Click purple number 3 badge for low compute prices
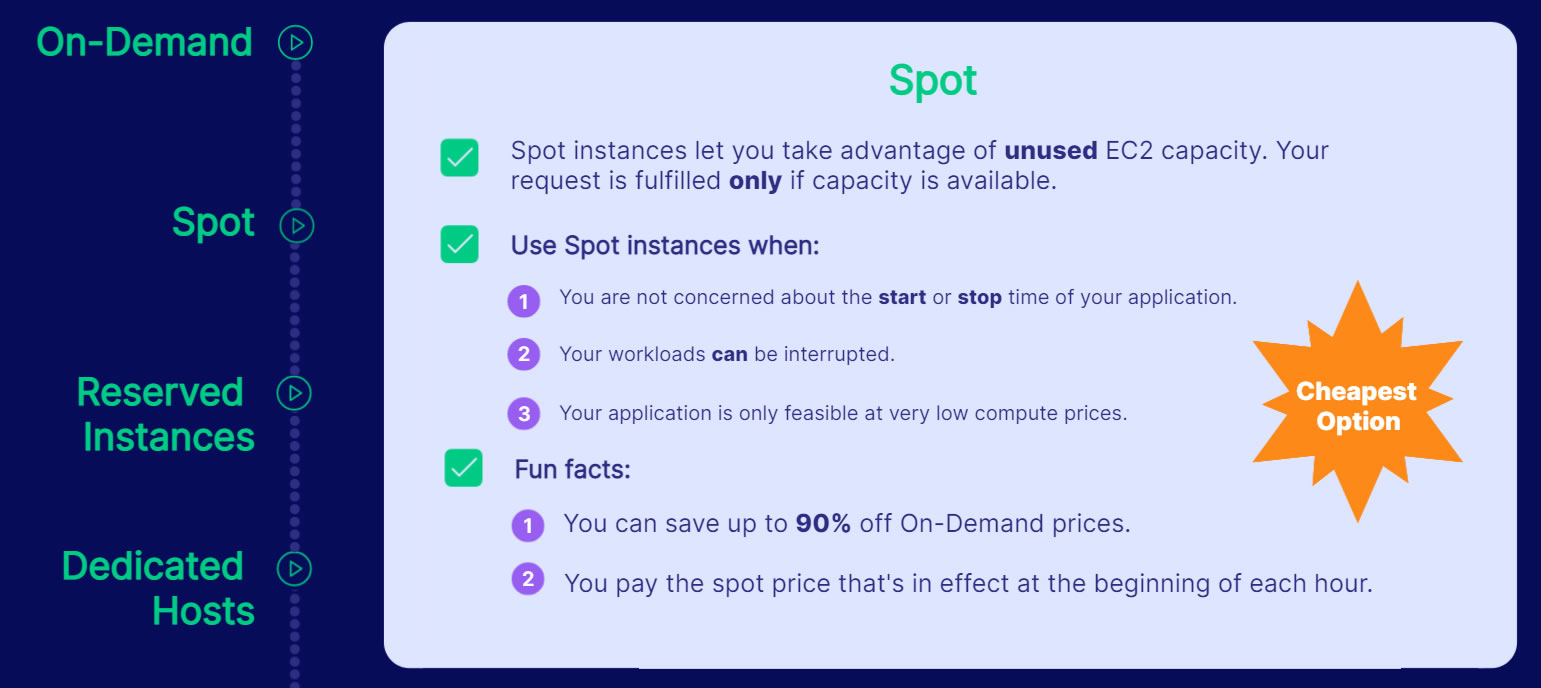The width and height of the screenshot is (1541, 688). click(523, 413)
